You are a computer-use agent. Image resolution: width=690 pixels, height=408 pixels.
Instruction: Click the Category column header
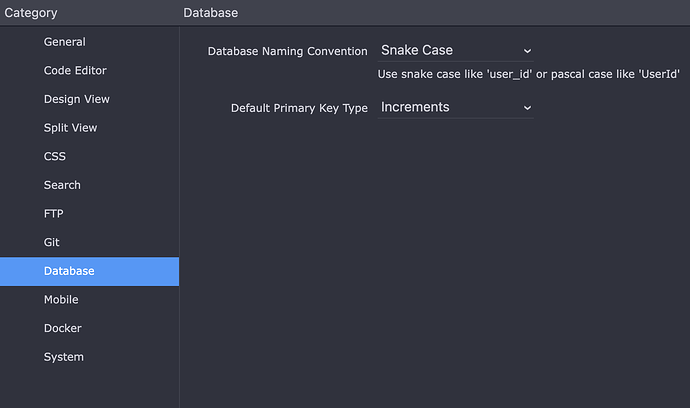click(31, 13)
